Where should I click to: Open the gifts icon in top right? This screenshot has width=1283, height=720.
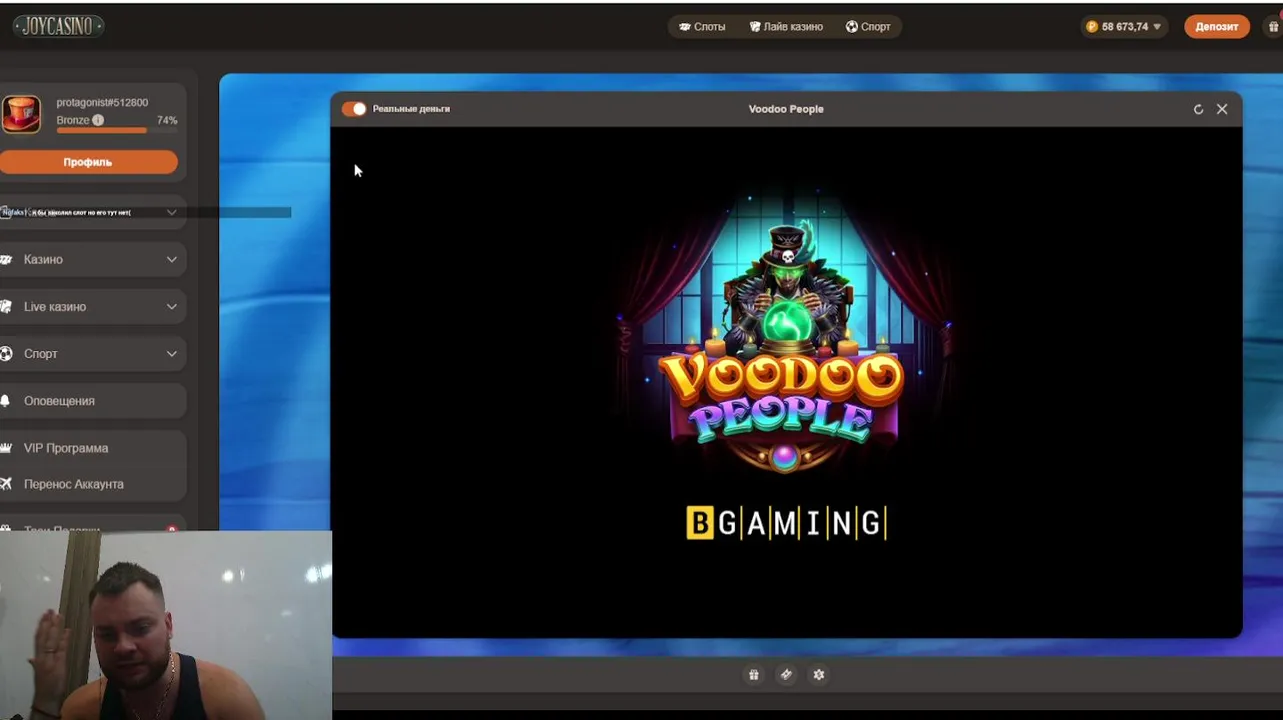point(1273,27)
